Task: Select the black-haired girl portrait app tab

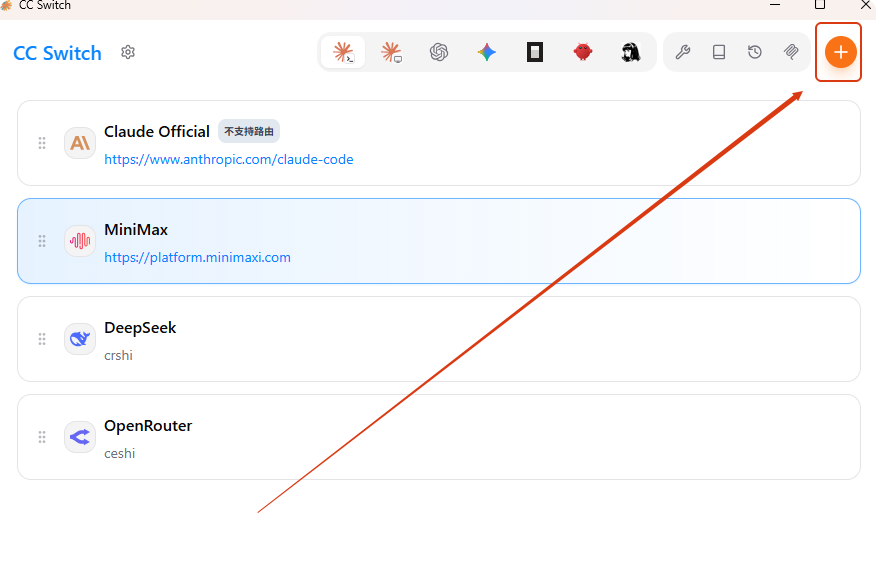Action: 631,53
